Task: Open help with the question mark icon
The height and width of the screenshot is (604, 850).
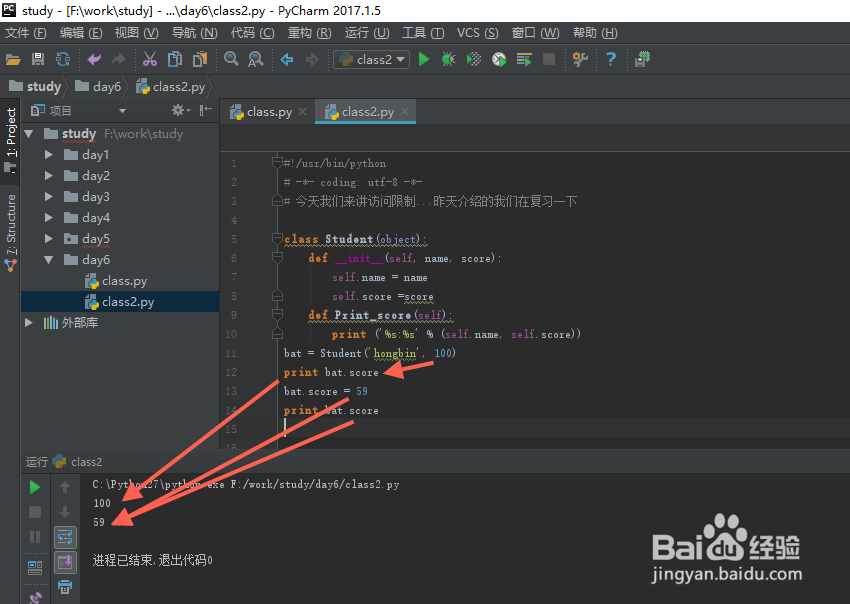Action: pyautogui.click(x=611, y=59)
